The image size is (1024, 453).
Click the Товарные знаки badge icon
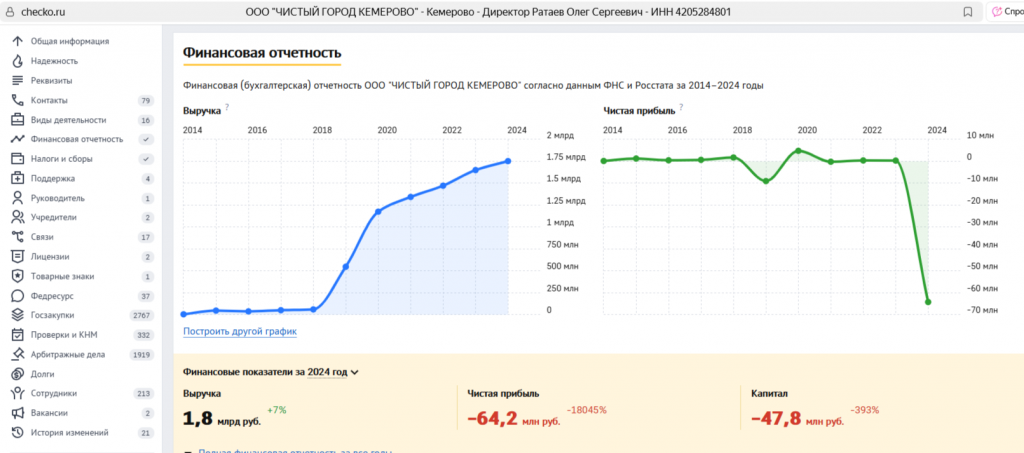[17, 276]
